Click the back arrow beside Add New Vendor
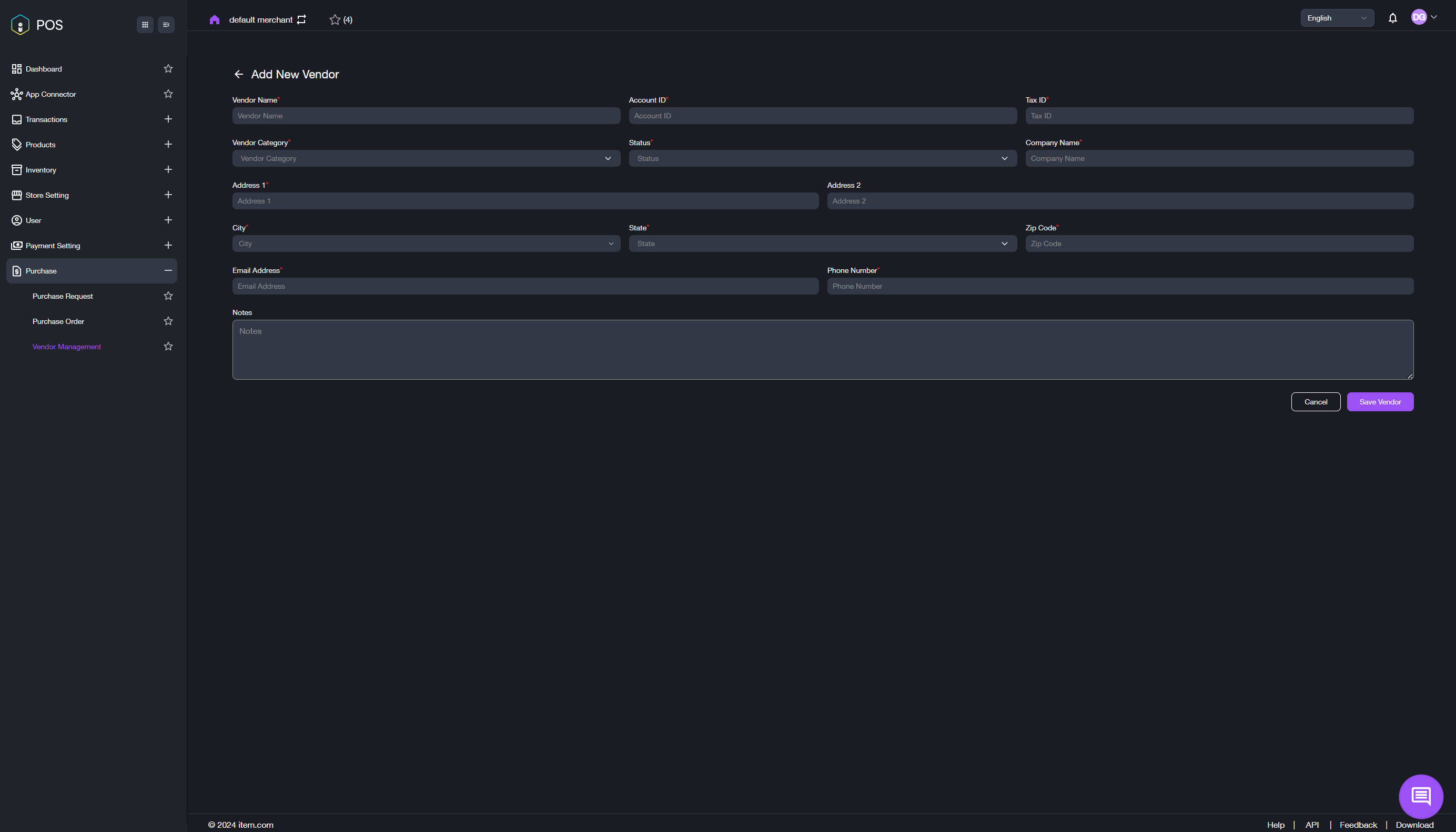The width and height of the screenshot is (1456, 832). (239, 74)
